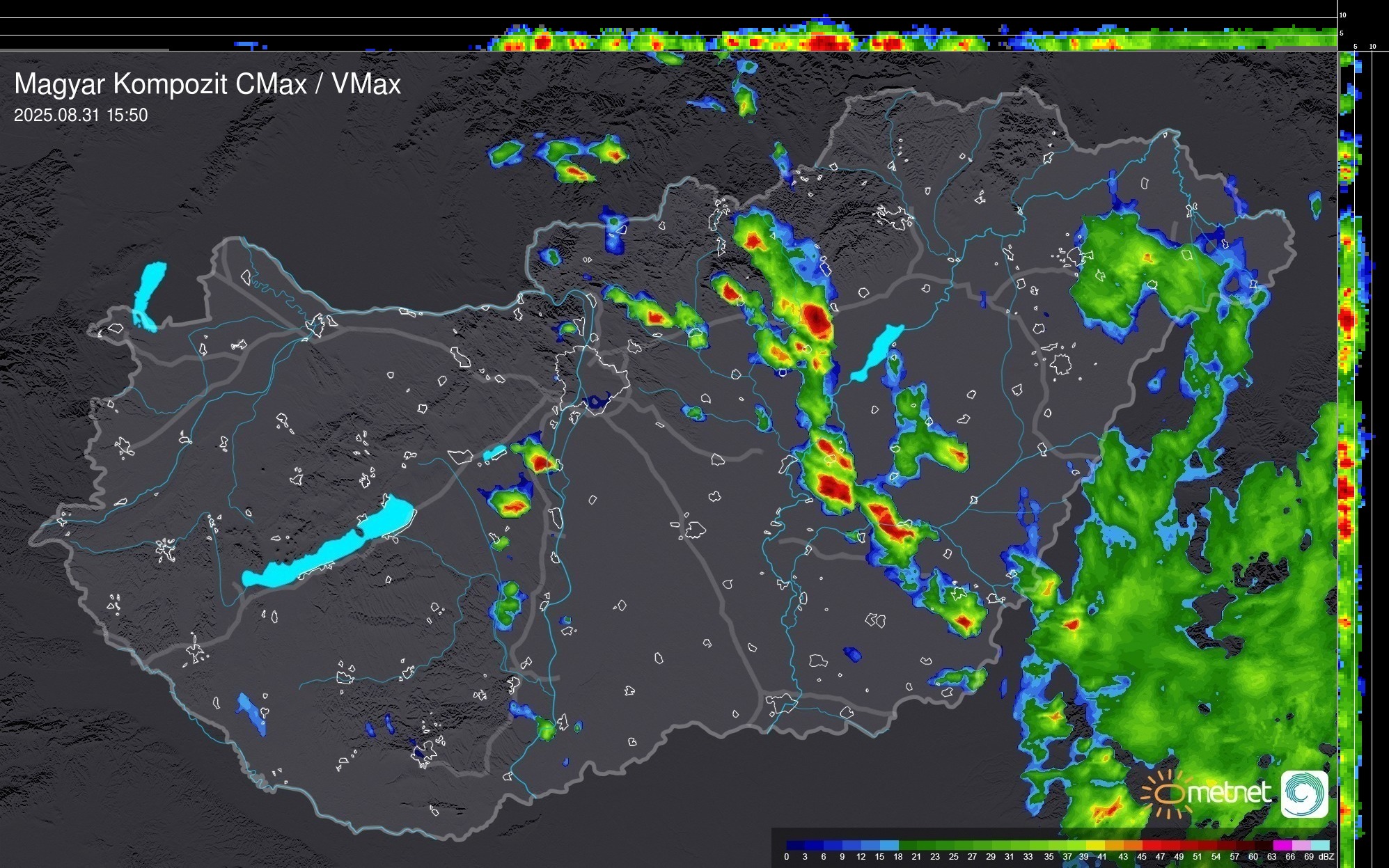
Task: Click the Magyar Kompozit CMax / VMax title
Action: (x=207, y=84)
